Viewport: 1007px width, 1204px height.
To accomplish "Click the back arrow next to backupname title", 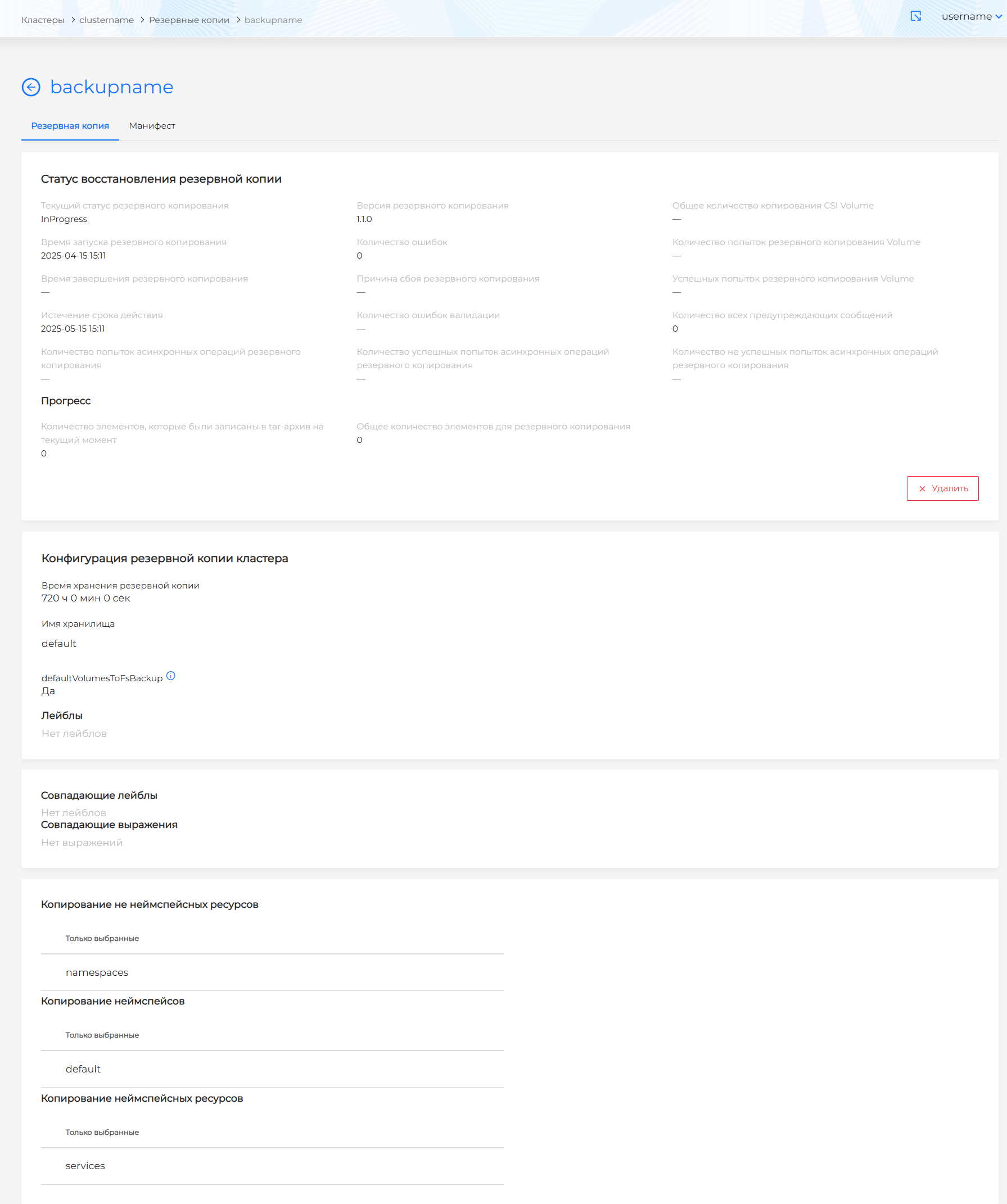I will [x=31, y=87].
